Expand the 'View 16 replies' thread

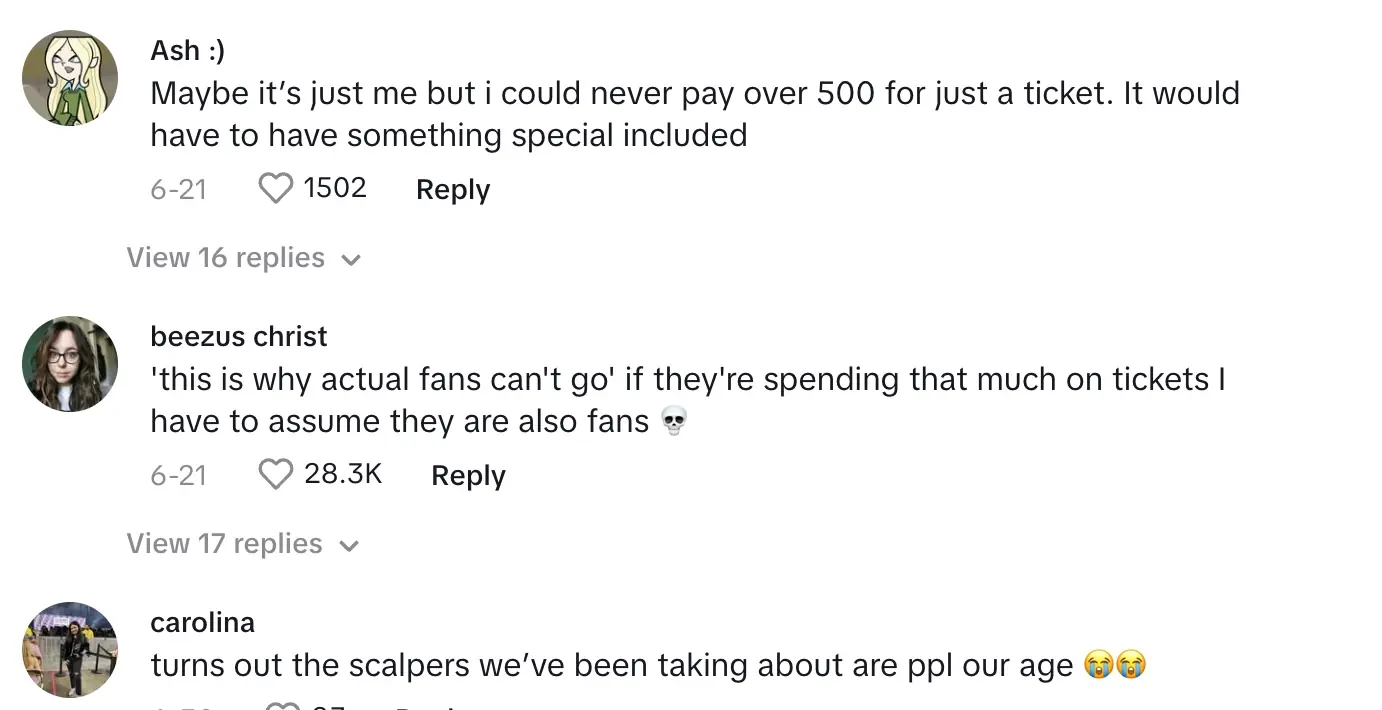coord(226,258)
